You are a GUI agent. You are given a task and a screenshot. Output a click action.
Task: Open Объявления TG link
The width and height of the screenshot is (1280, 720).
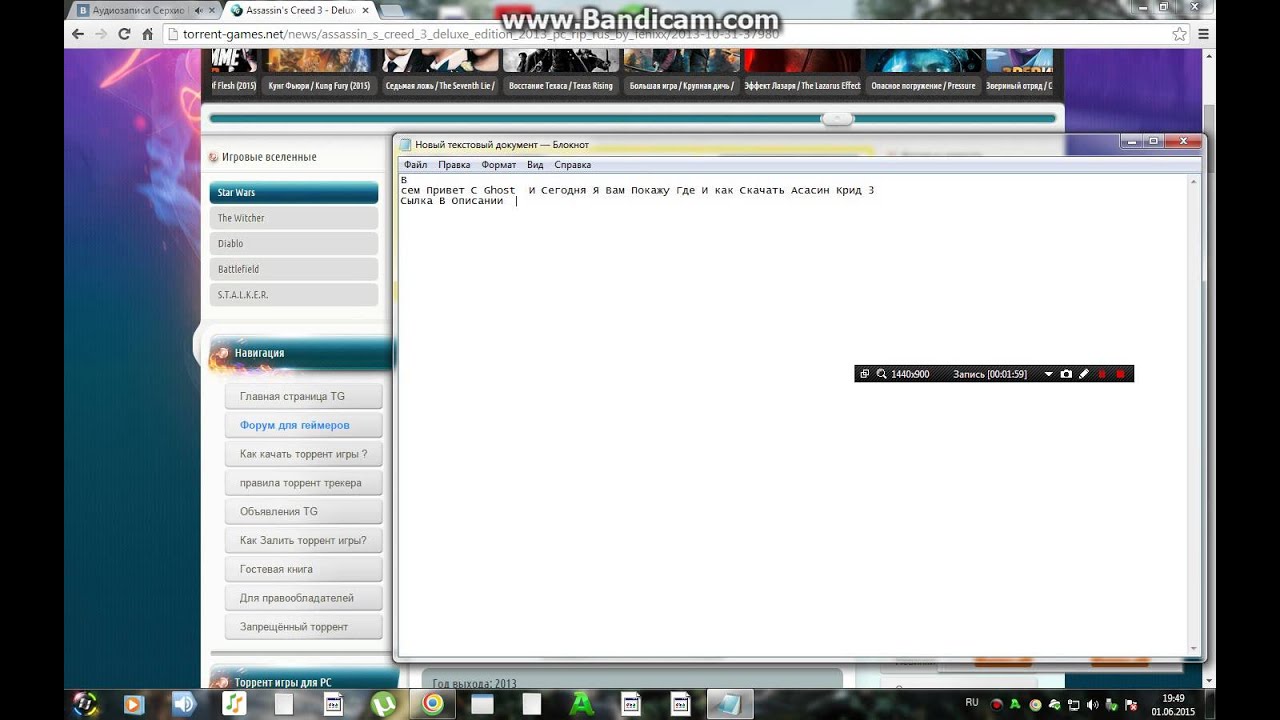303,511
